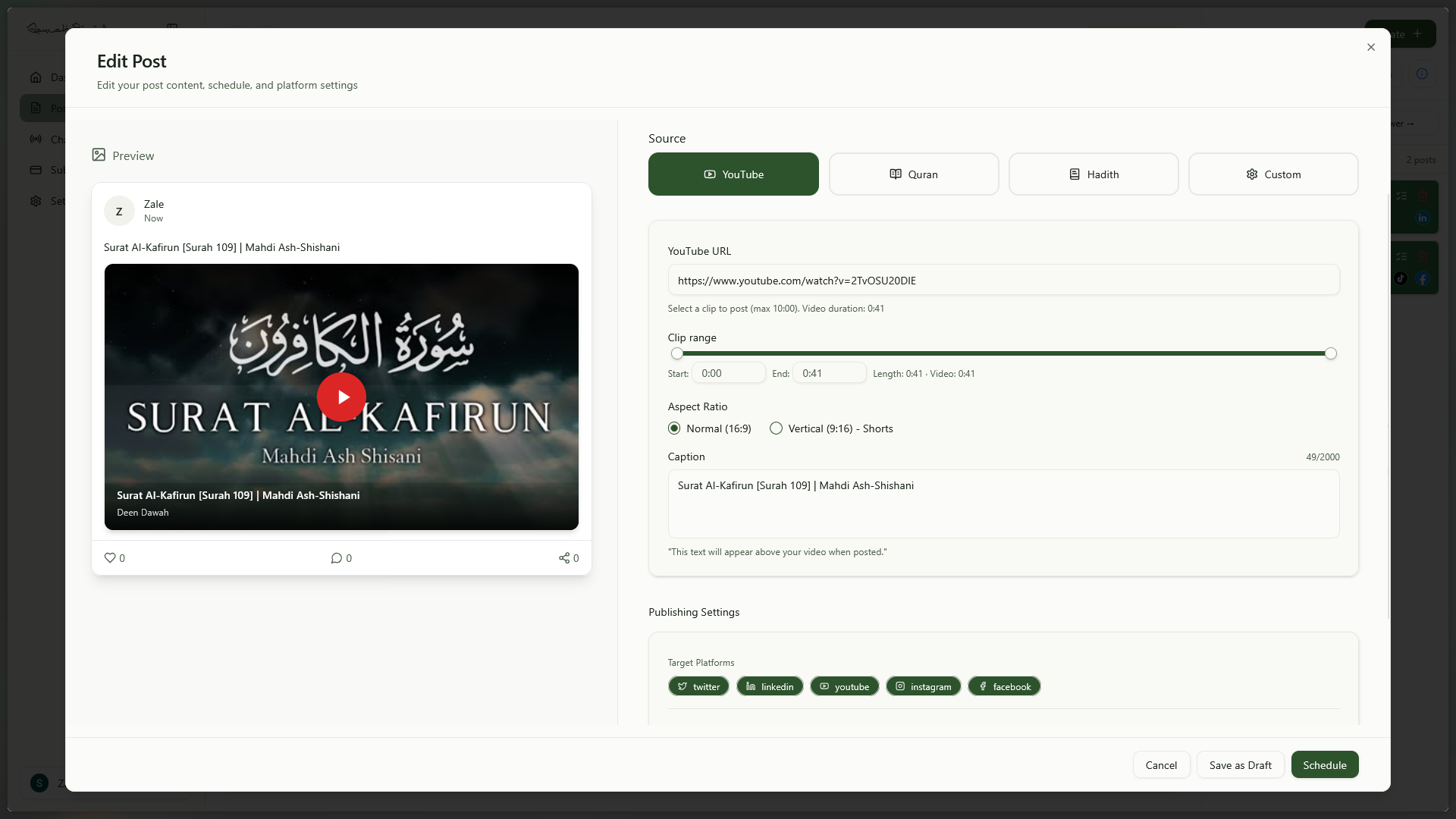This screenshot has width=1456, height=819.
Task: Click the LinkedIn badge on the scheduled post card
Action: (x=1423, y=218)
